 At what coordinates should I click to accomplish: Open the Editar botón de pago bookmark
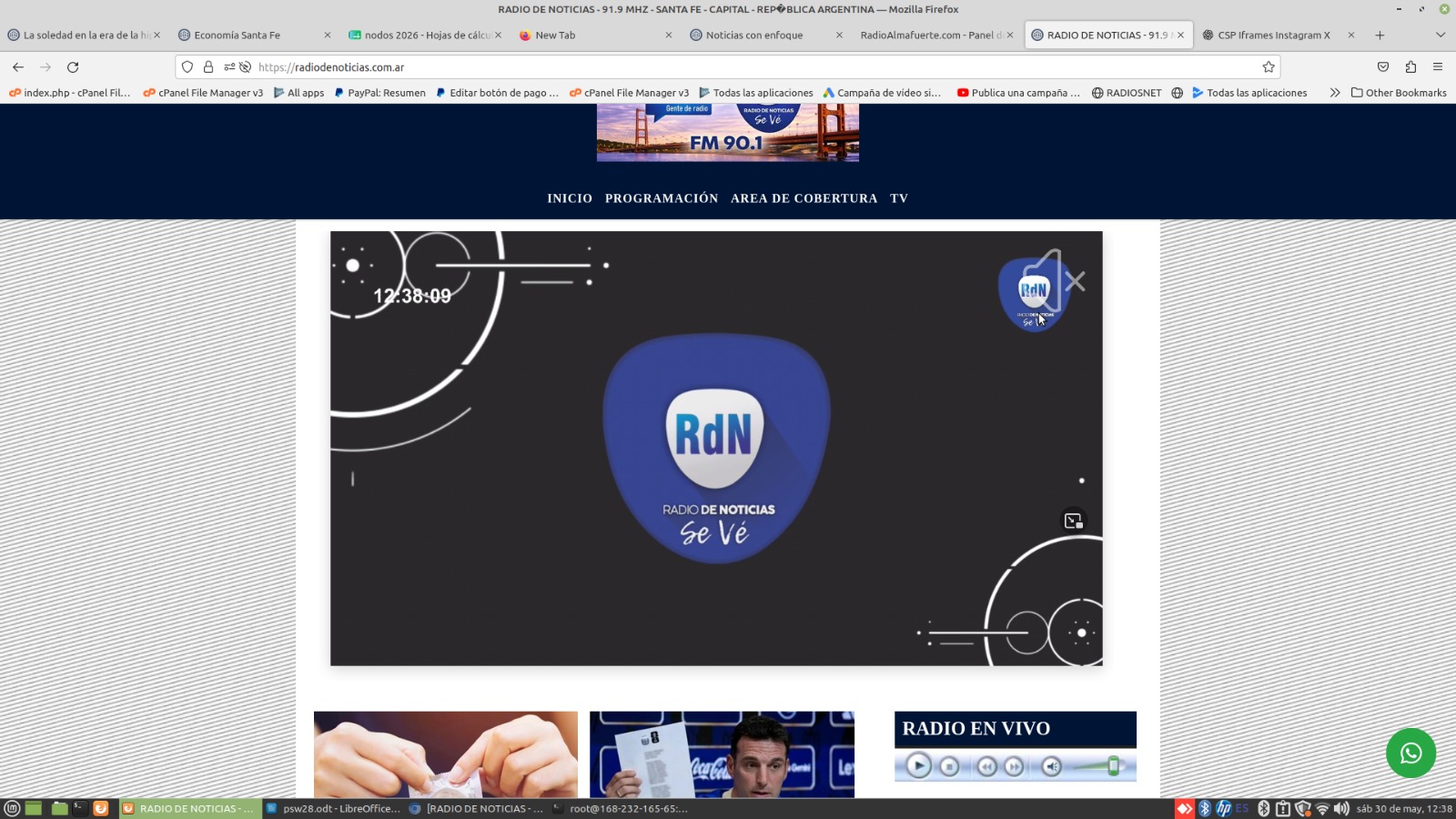[497, 93]
